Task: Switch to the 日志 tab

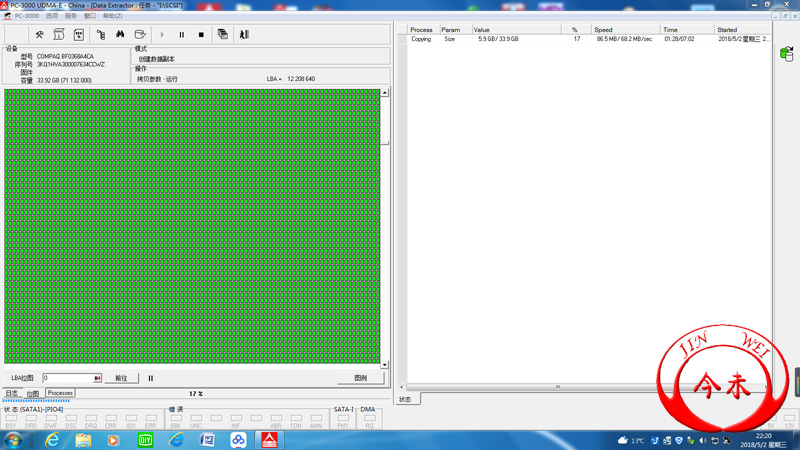Action: tap(13, 393)
